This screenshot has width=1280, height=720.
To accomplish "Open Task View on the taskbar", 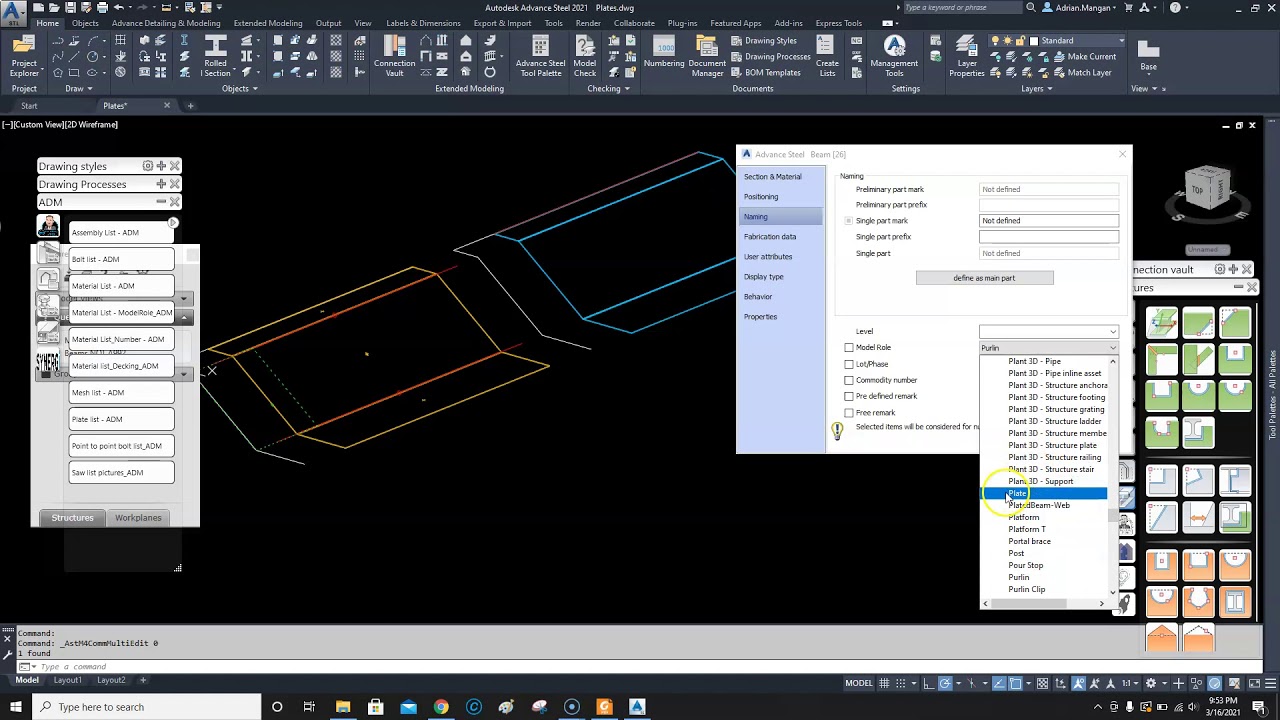I will point(309,707).
